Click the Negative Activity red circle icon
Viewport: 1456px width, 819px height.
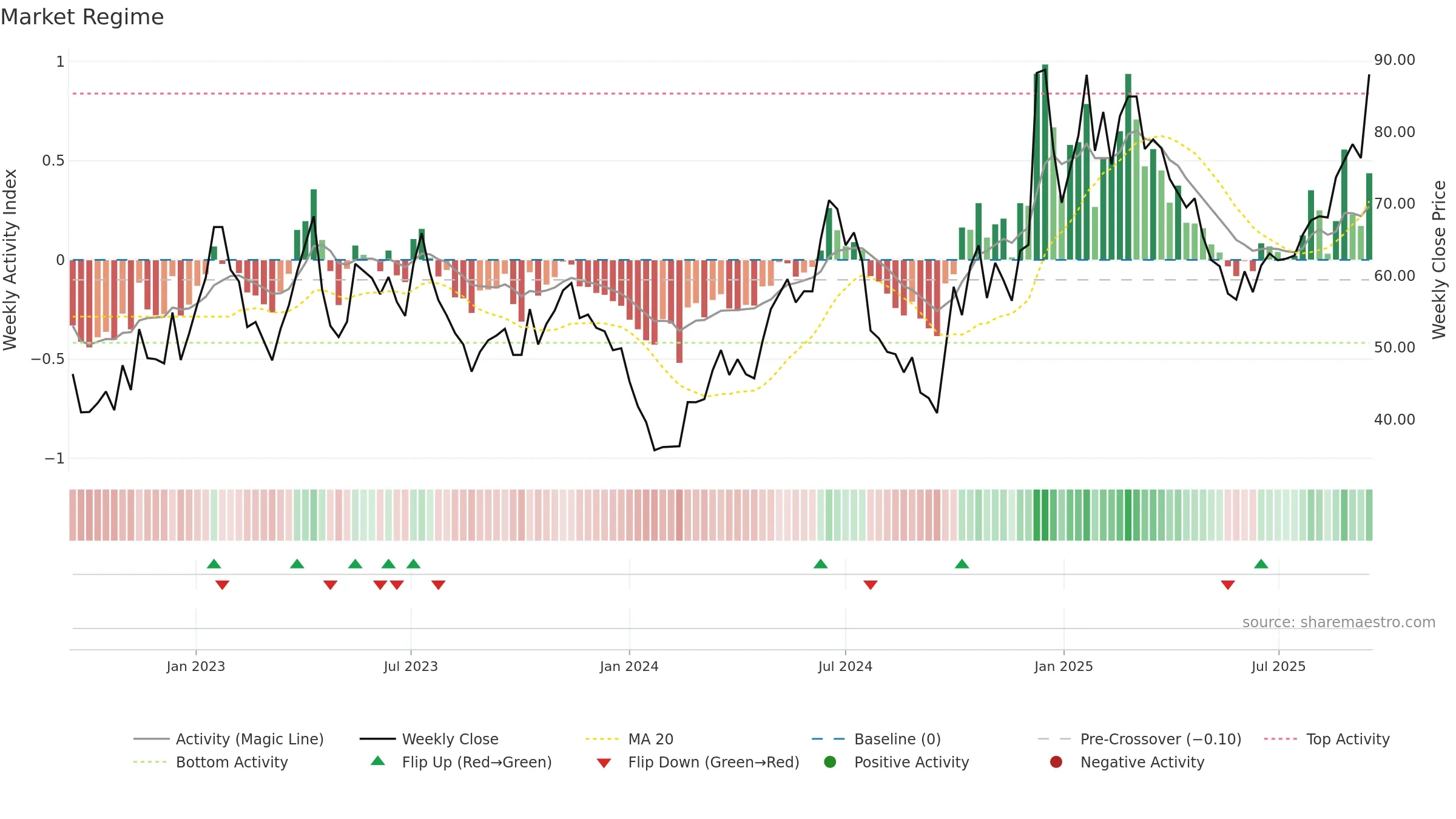click(x=1056, y=761)
